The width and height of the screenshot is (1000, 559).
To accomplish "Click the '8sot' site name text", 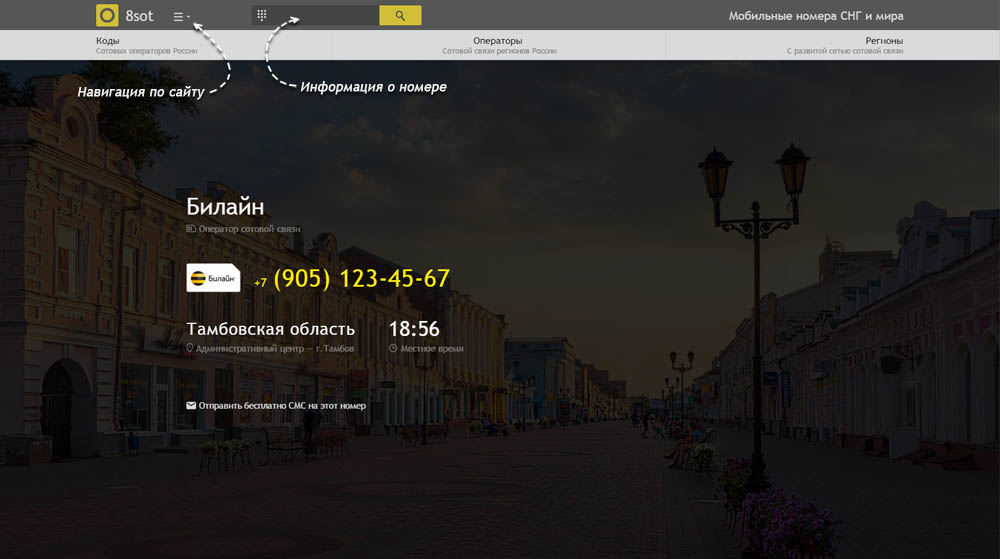I will pos(139,16).
